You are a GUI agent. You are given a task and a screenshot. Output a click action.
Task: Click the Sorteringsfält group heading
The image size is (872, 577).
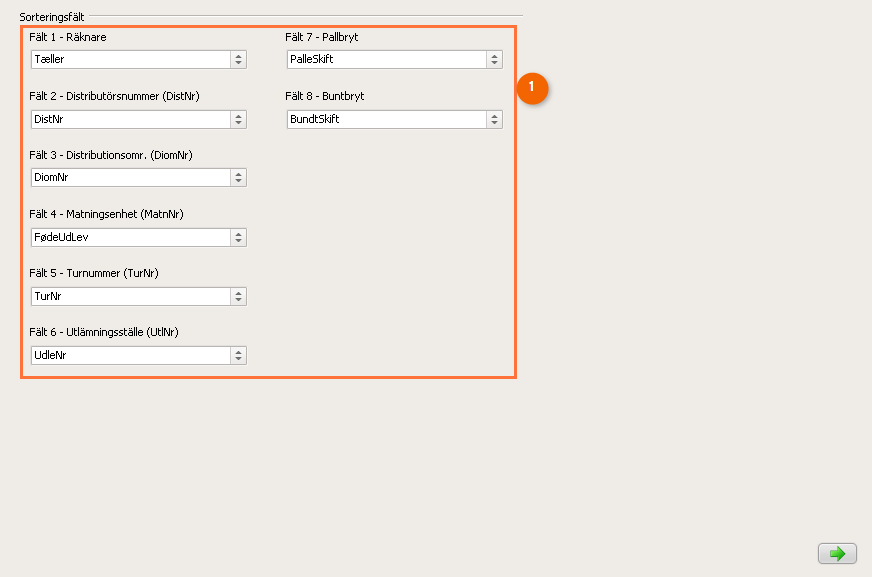click(x=52, y=17)
